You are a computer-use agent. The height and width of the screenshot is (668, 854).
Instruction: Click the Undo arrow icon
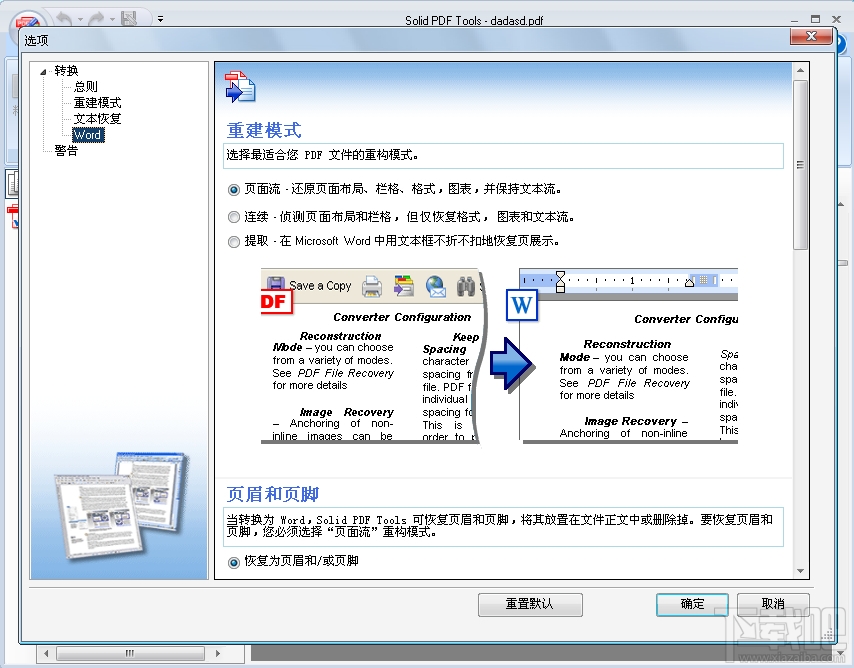click(x=65, y=17)
